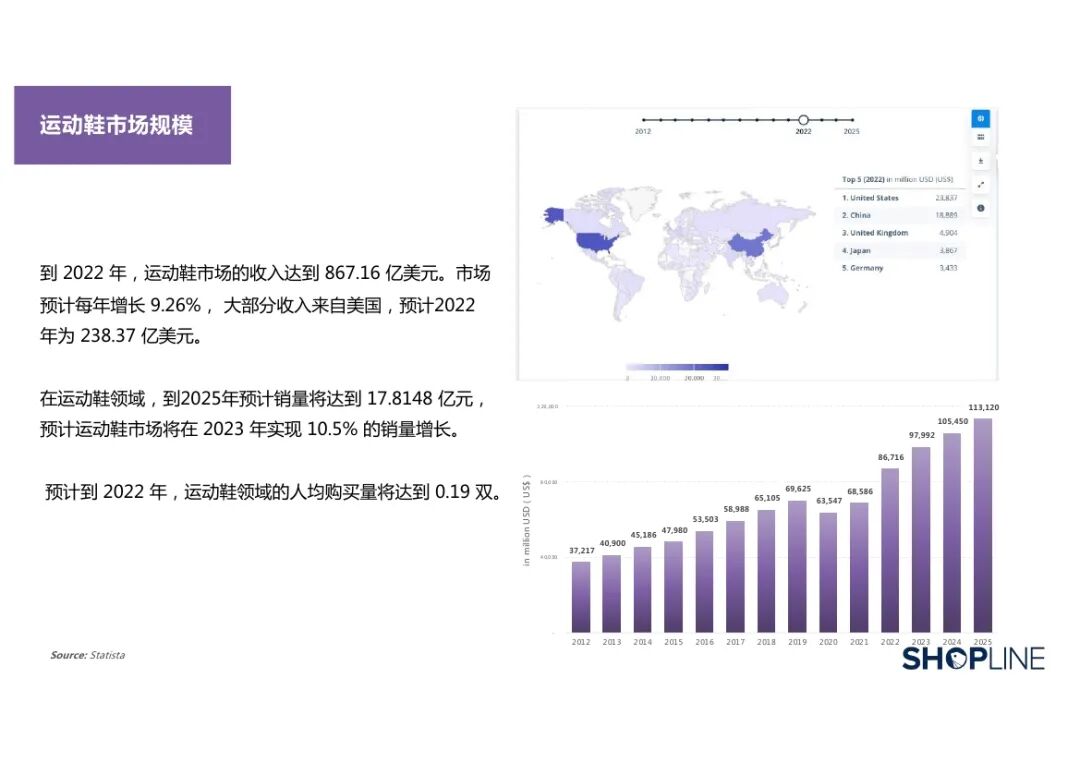Screen dimensions: 1080x763
Task: Jump to 2025 on the year timeline
Action: click(x=852, y=120)
